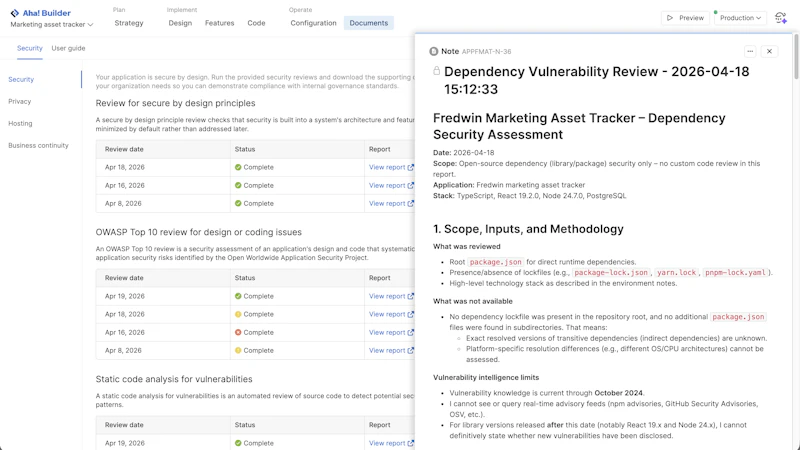Click the Report header in the OWASP table

pos(379,278)
